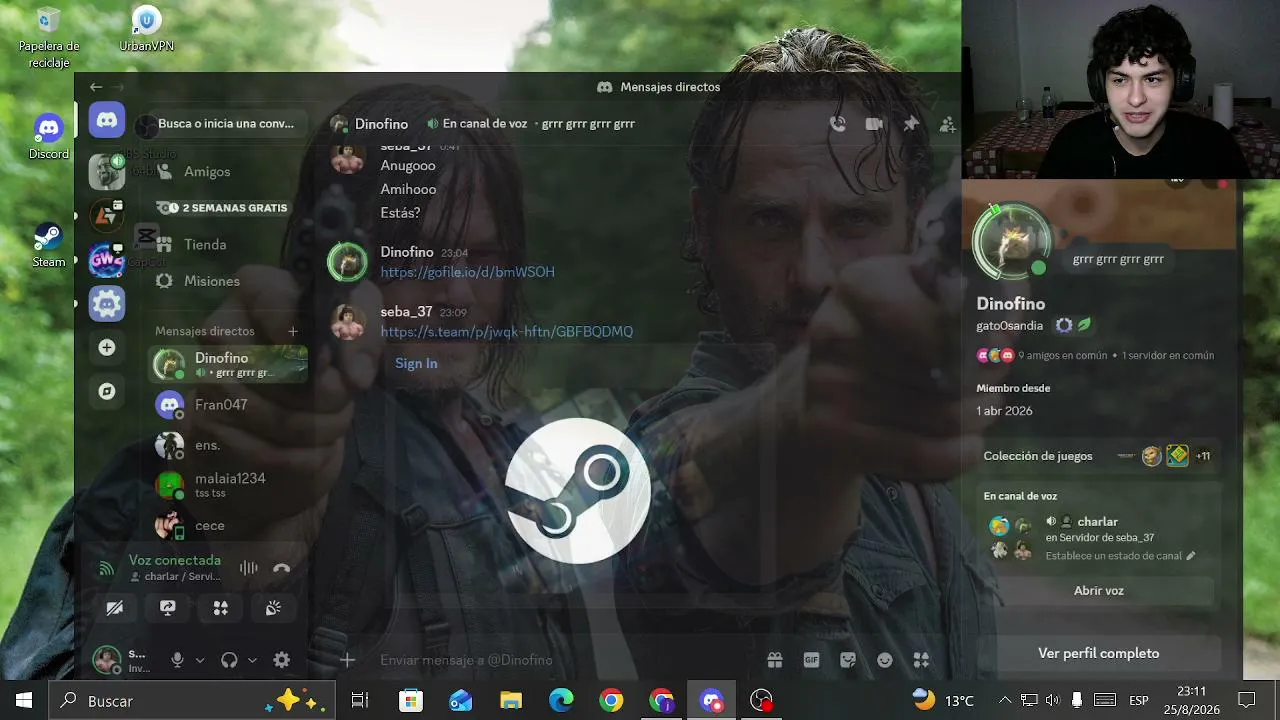Open apps launcher in message bar
1280x720 pixels.
click(x=921, y=660)
